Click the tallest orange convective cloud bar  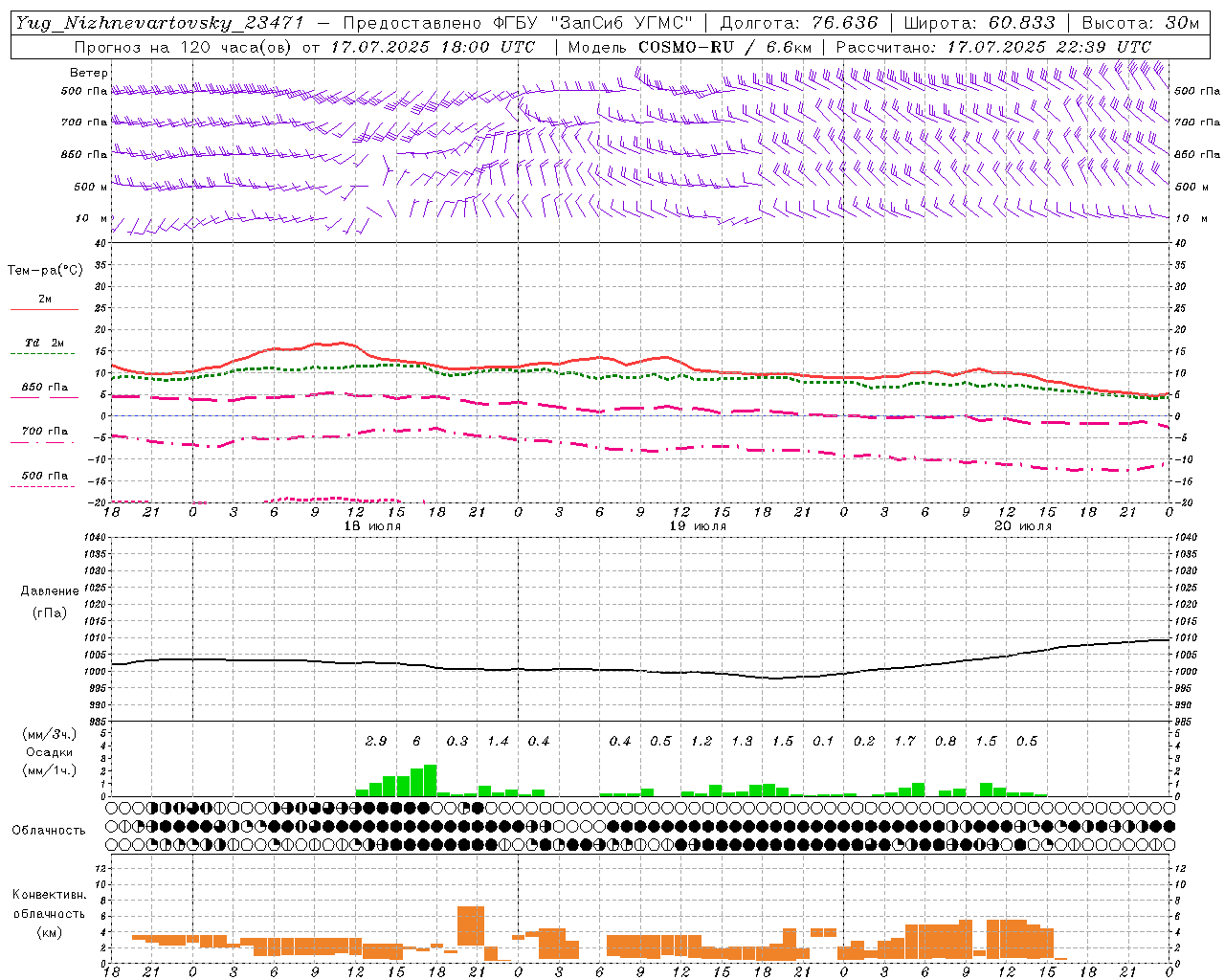[471, 927]
